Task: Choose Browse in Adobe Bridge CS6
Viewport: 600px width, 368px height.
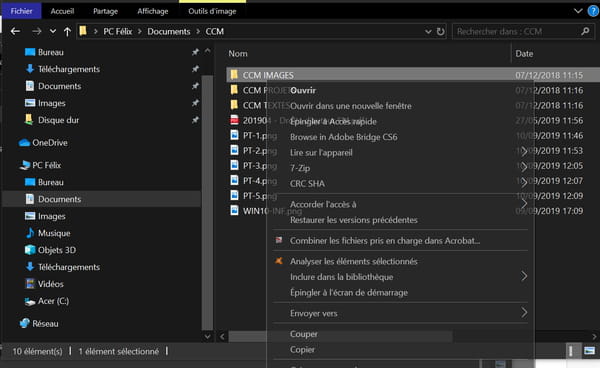Action: click(344, 137)
